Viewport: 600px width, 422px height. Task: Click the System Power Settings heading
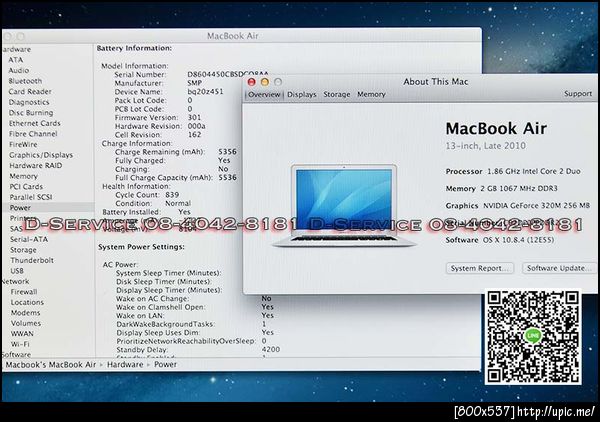coord(141,247)
